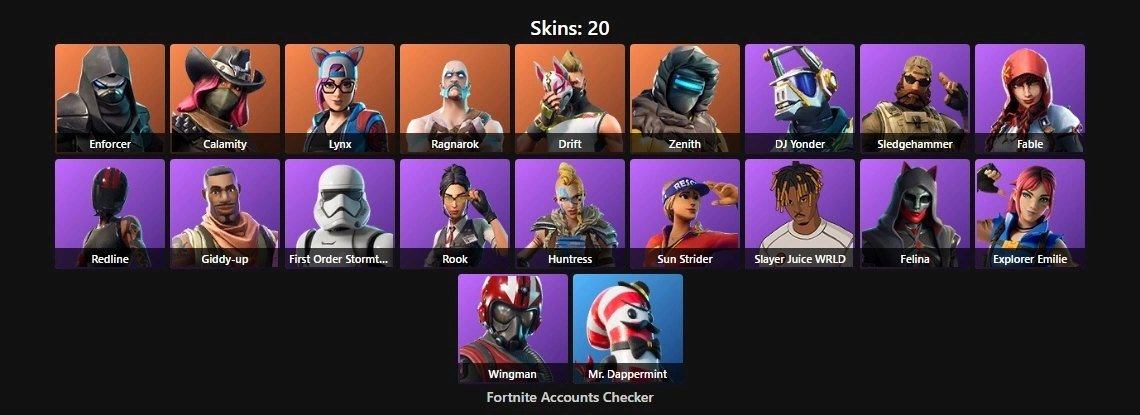Image resolution: width=1140 pixels, height=415 pixels.
Task: Choose the Mr. Dappermint skin tile
Action: click(x=627, y=329)
